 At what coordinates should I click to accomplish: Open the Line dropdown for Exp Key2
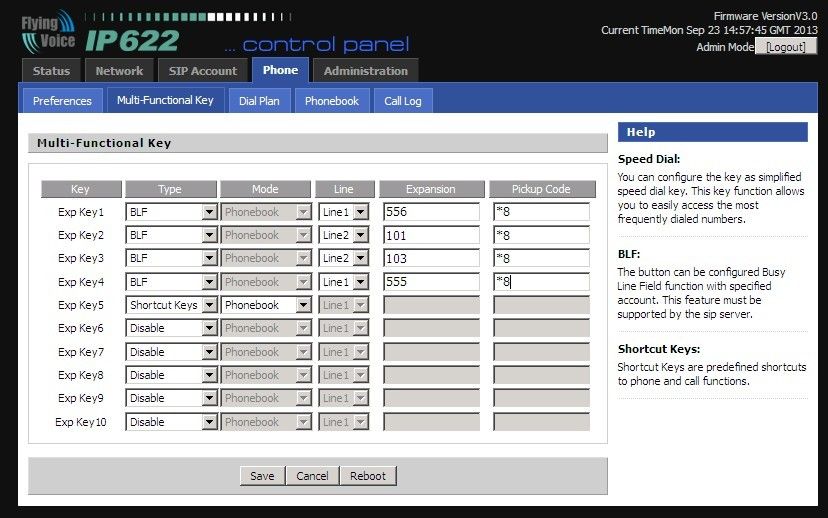pyautogui.click(x=343, y=236)
